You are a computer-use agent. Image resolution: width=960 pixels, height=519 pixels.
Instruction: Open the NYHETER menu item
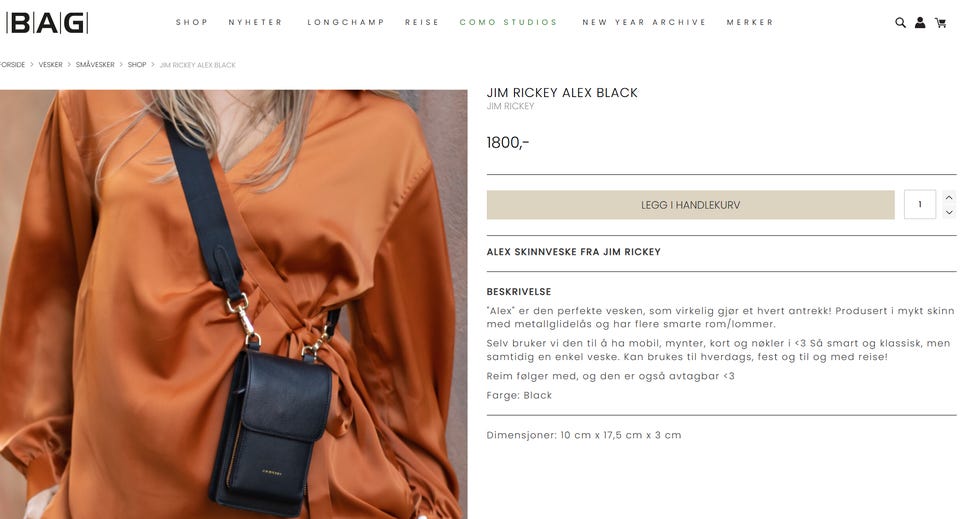pos(255,22)
